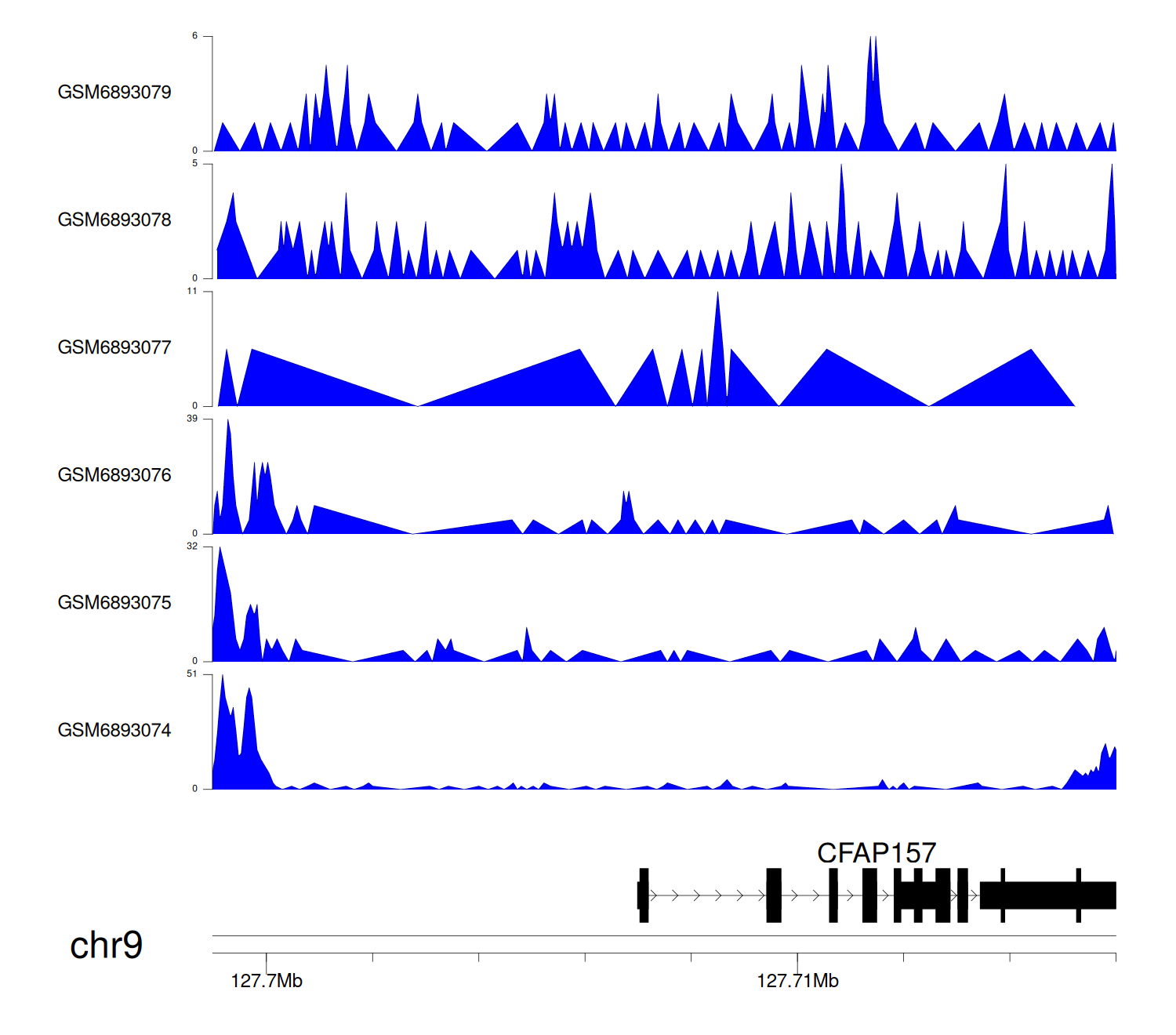The width and height of the screenshot is (1176, 1035).
Task: Click the y-axis maximum value 51
Action: [192, 674]
